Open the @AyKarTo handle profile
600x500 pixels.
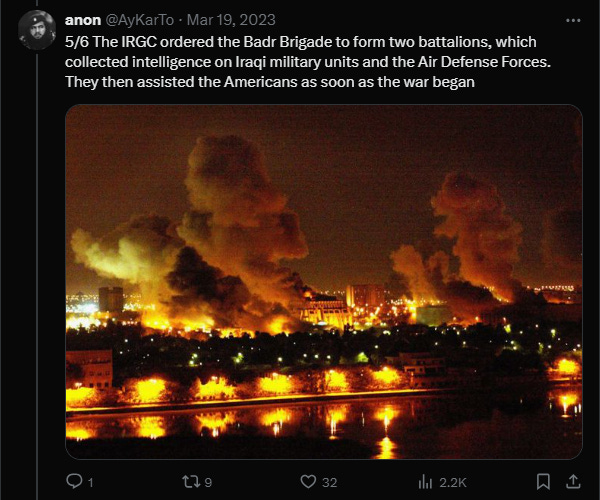click(x=139, y=20)
